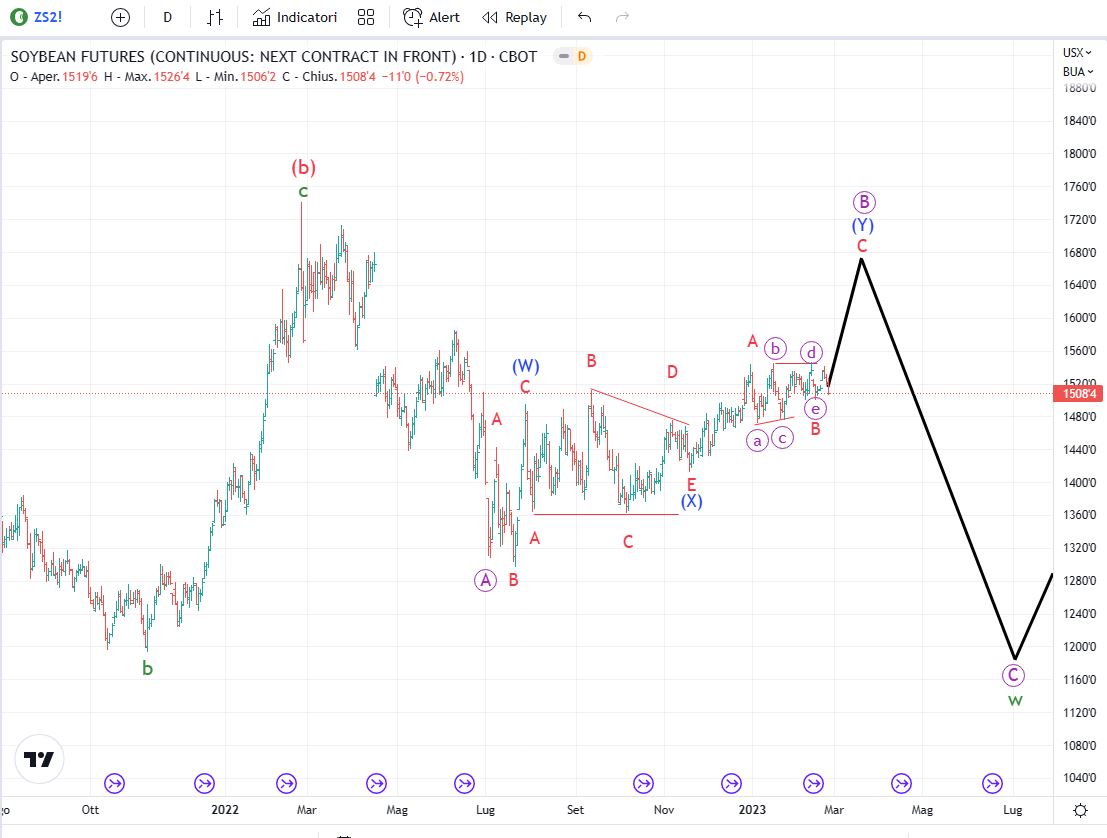Click the TradingView logo button
Screen dimensions: 1107x838
40,759
